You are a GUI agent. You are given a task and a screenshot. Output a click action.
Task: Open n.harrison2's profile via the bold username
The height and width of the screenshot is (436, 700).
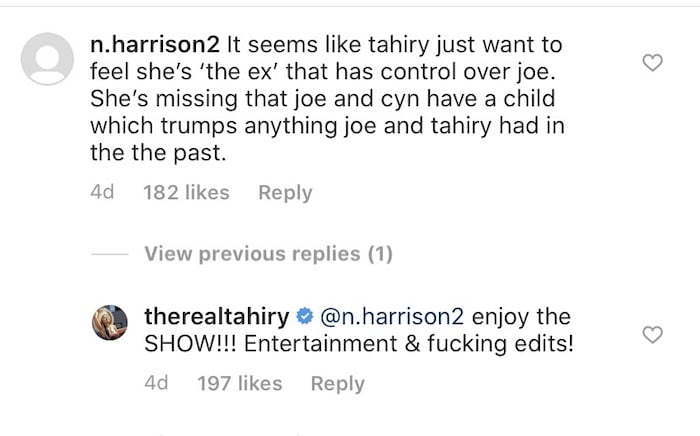[x=155, y=45]
